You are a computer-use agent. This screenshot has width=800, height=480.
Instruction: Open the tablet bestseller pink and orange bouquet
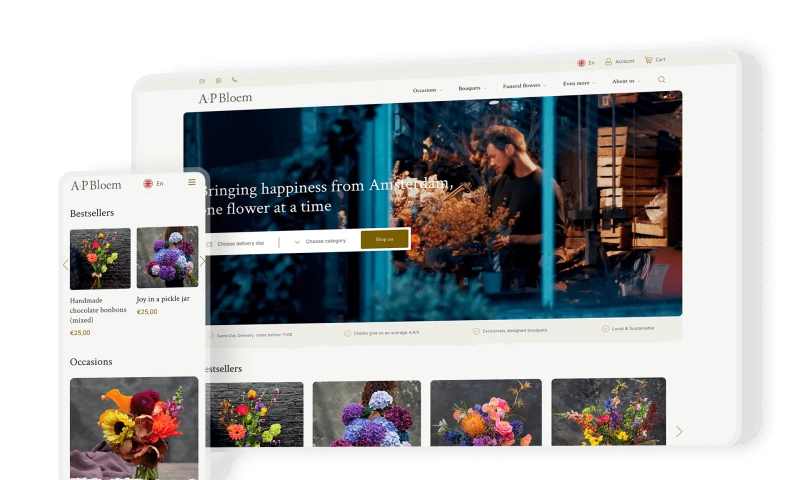[x=486, y=412]
